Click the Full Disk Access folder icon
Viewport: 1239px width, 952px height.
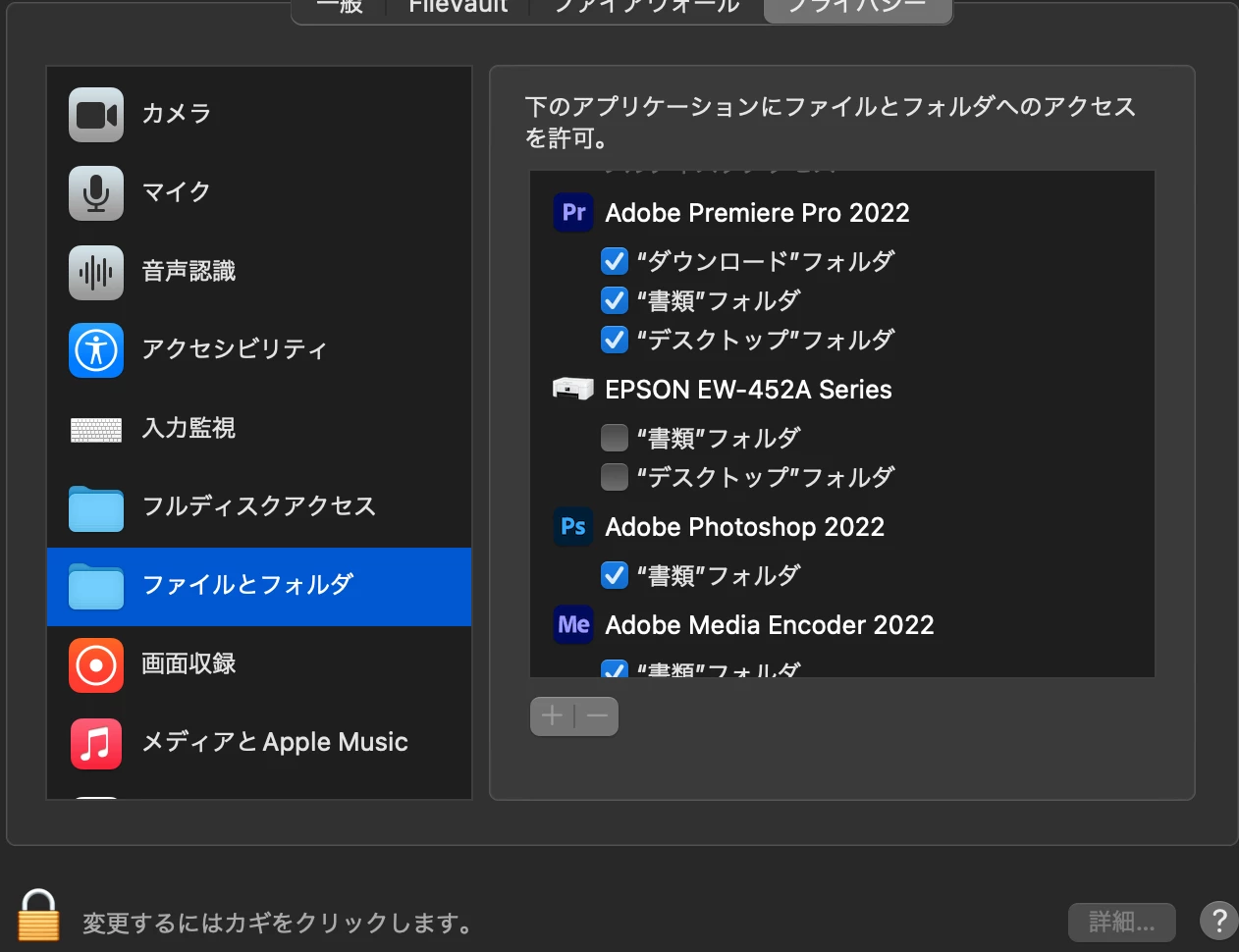[x=96, y=508]
